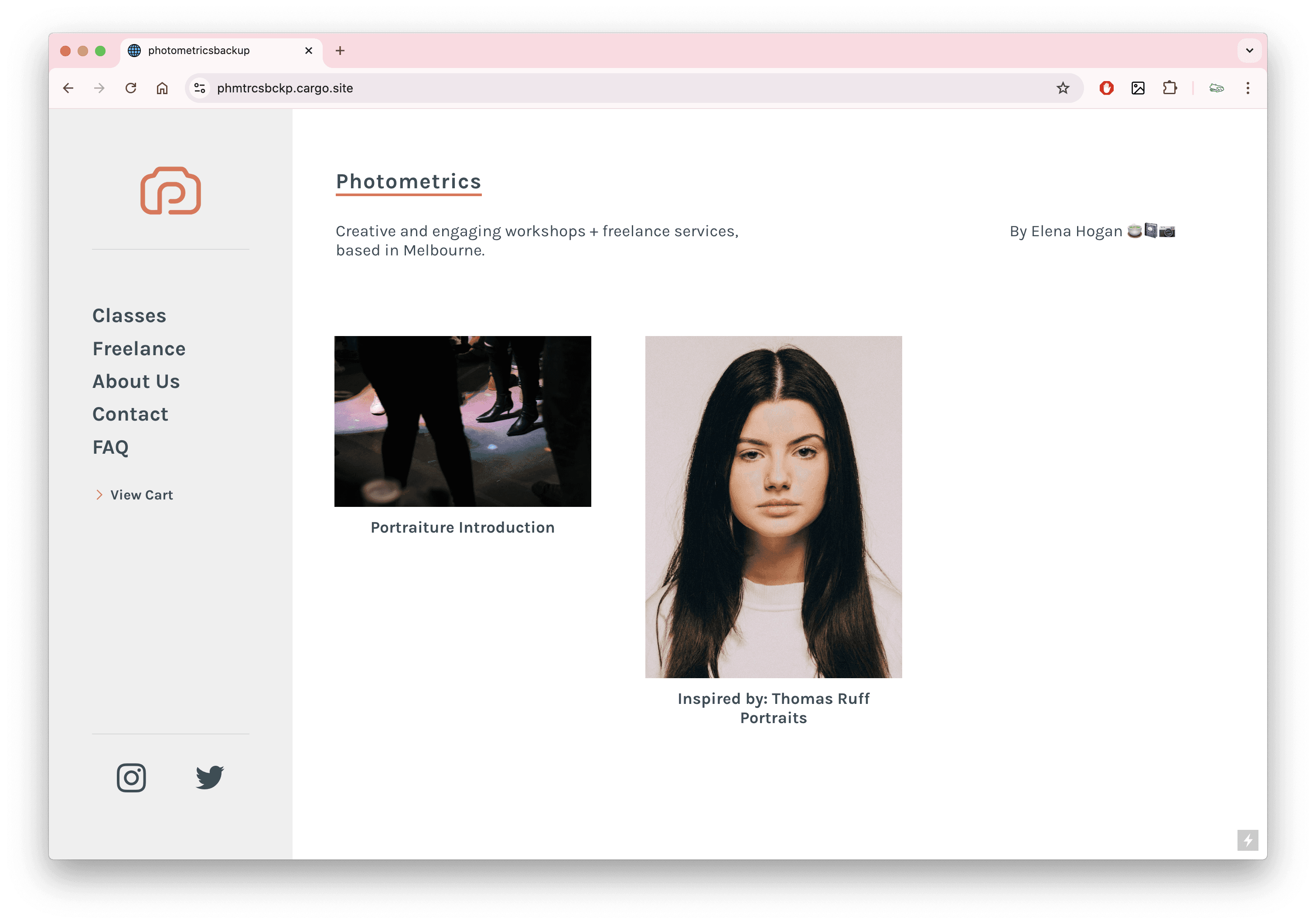This screenshot has height=924, width=1316.
Task: Bookmark page with the star icon
Action: pos(1063,88)
